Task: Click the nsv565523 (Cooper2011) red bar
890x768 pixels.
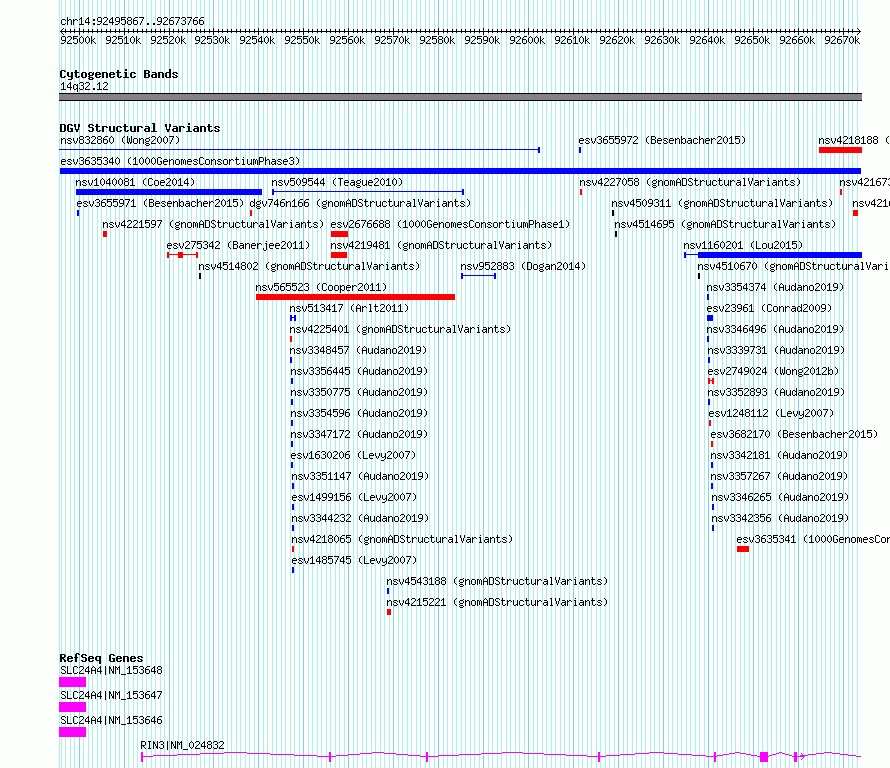Action: (355, 297)
